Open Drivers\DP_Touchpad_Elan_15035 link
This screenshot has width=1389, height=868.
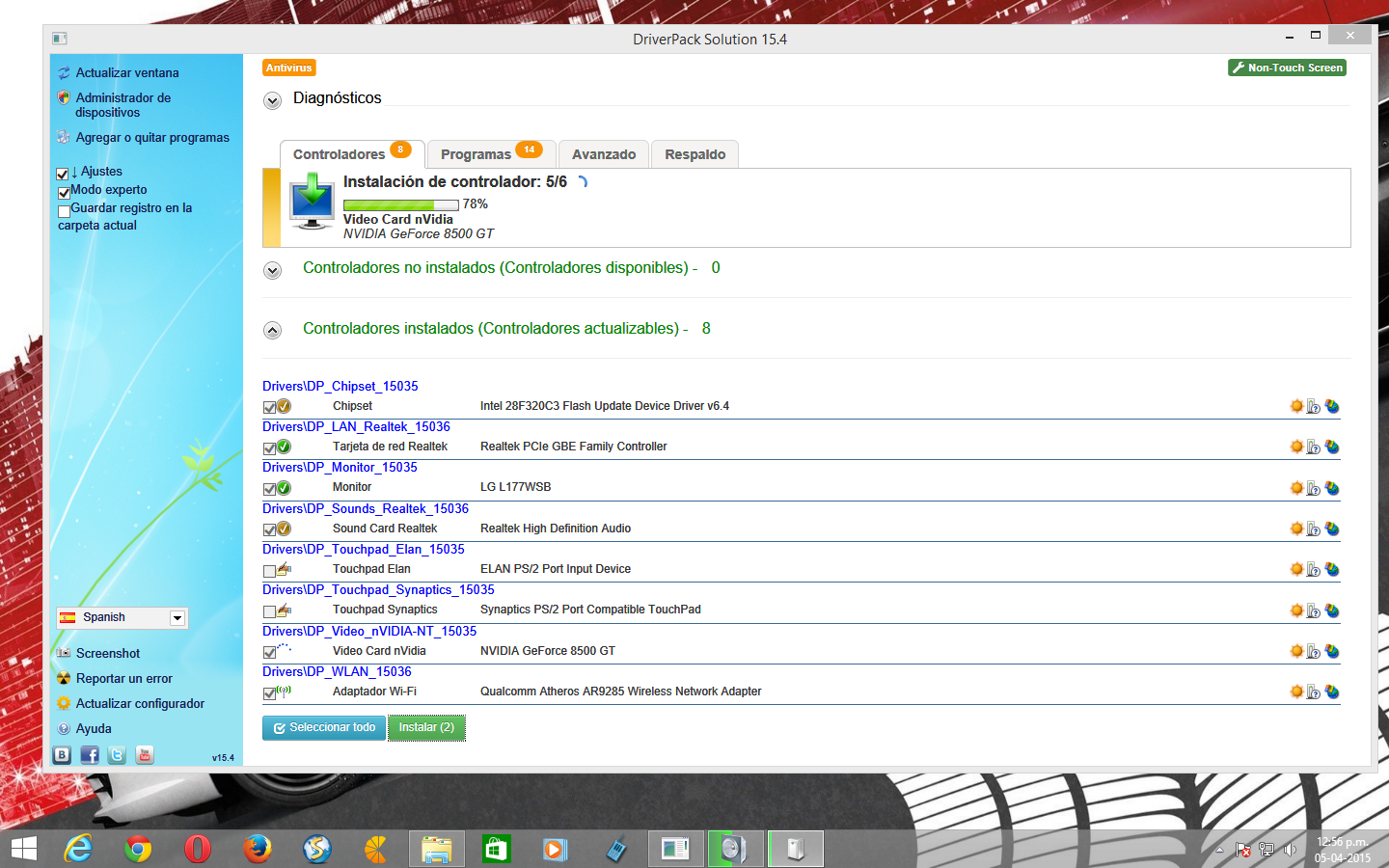click(364, 549)
